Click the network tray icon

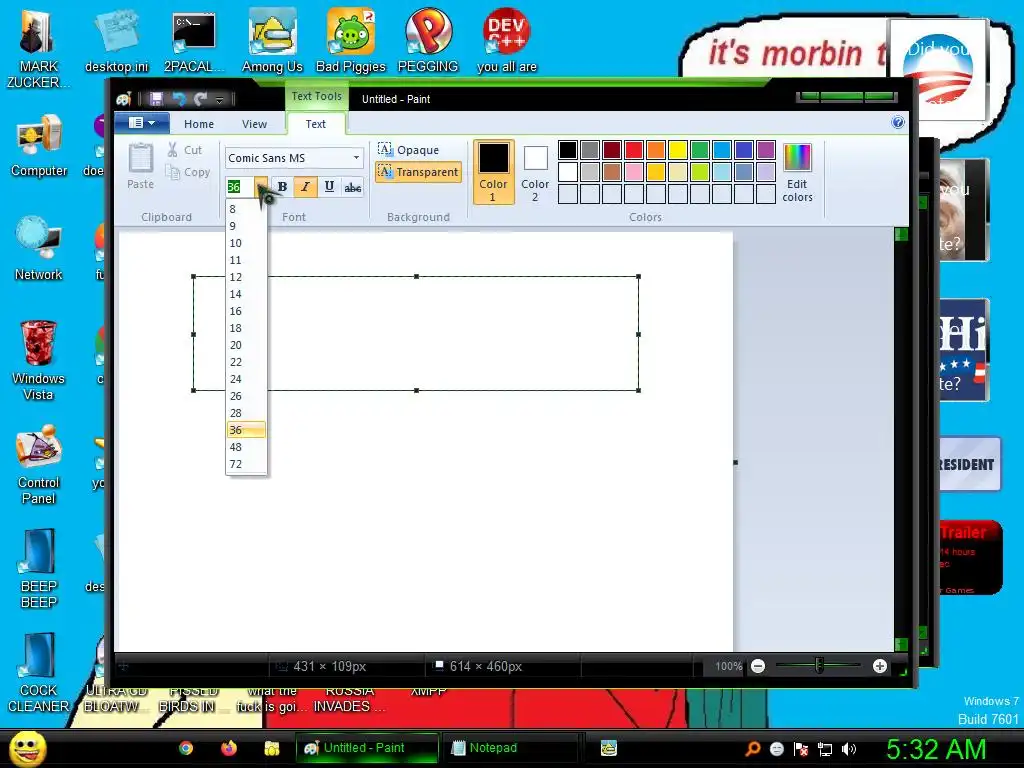825,749
